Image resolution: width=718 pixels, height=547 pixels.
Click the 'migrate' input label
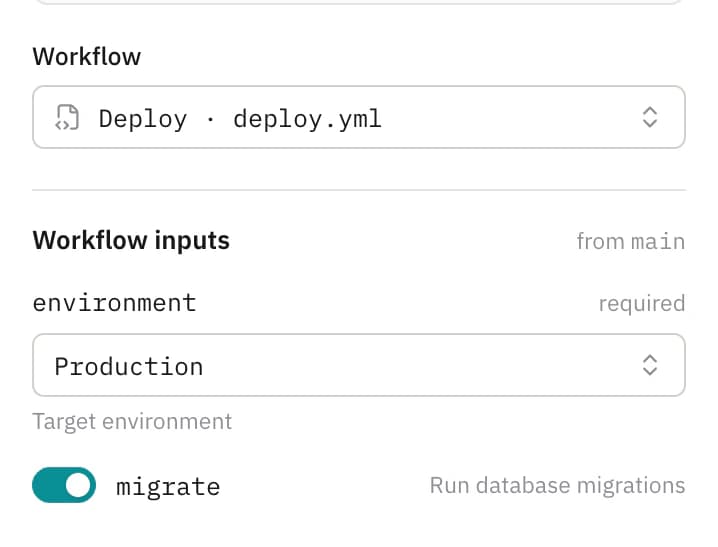168,487
